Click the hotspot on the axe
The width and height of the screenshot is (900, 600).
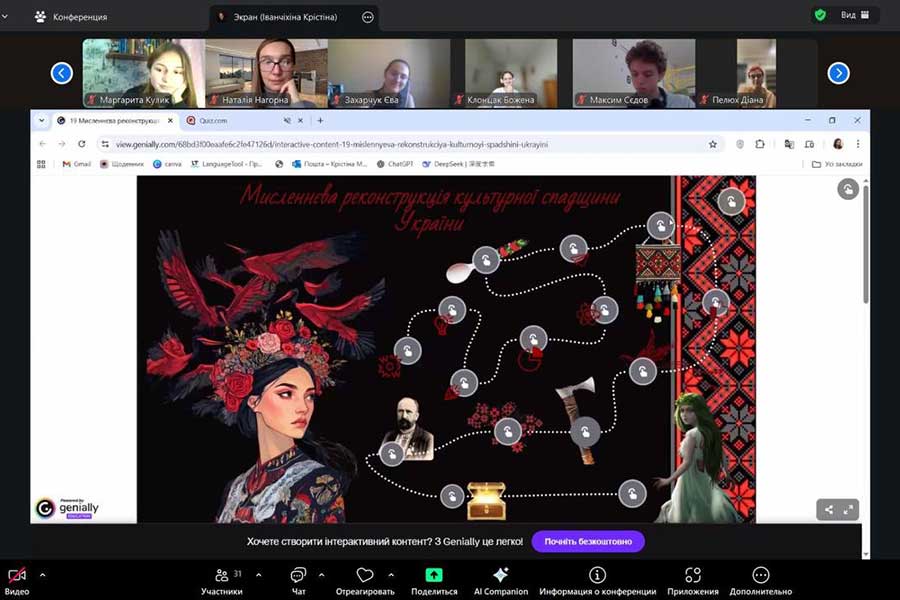click(585, 432)
